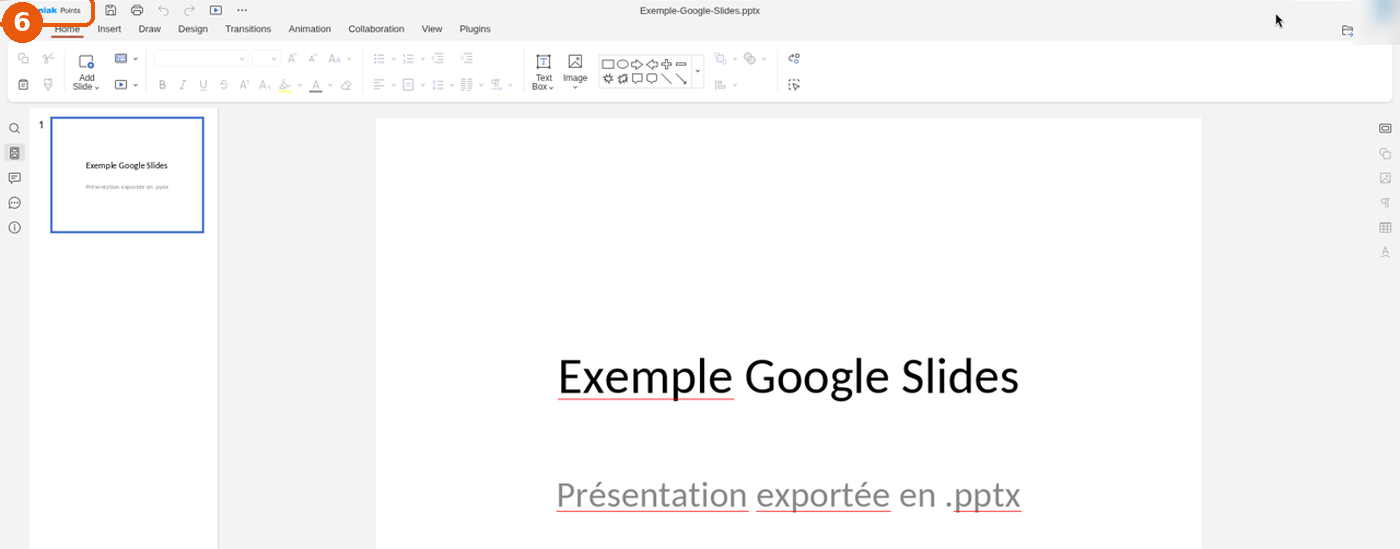The width and height of the screenshot is (1400, 549).
Task: Click the Cut scissors icon
Action: (x=47, y=59)
